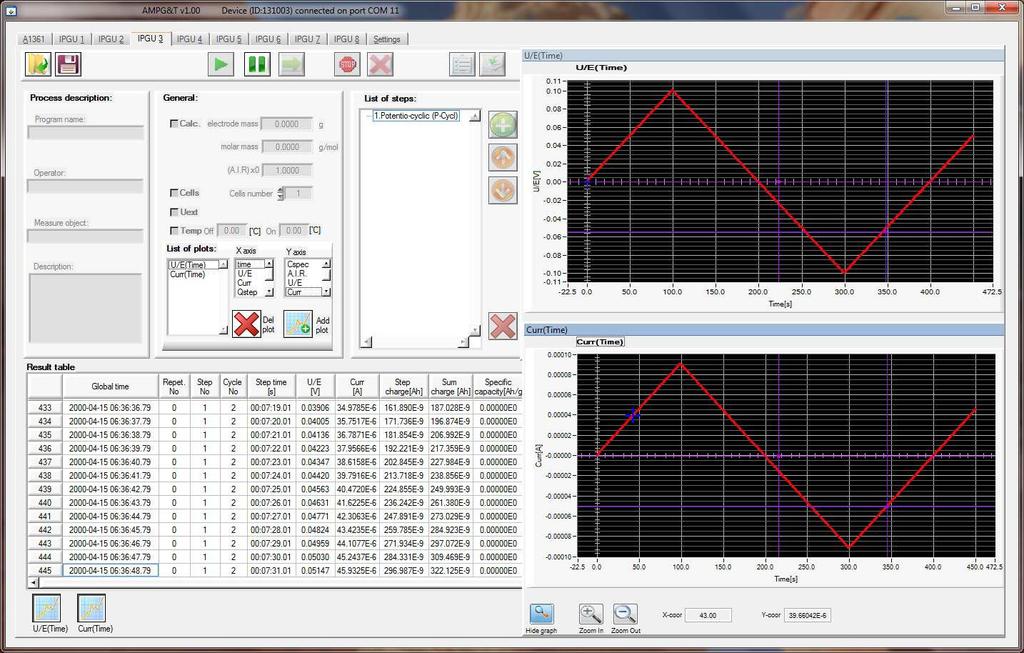The height and width of the screenshot is (653, 1024).
Task: Select step 1.Potentio-cyclic (P-Cycl)
Action: pyautogui.click(x=416, y=116)
